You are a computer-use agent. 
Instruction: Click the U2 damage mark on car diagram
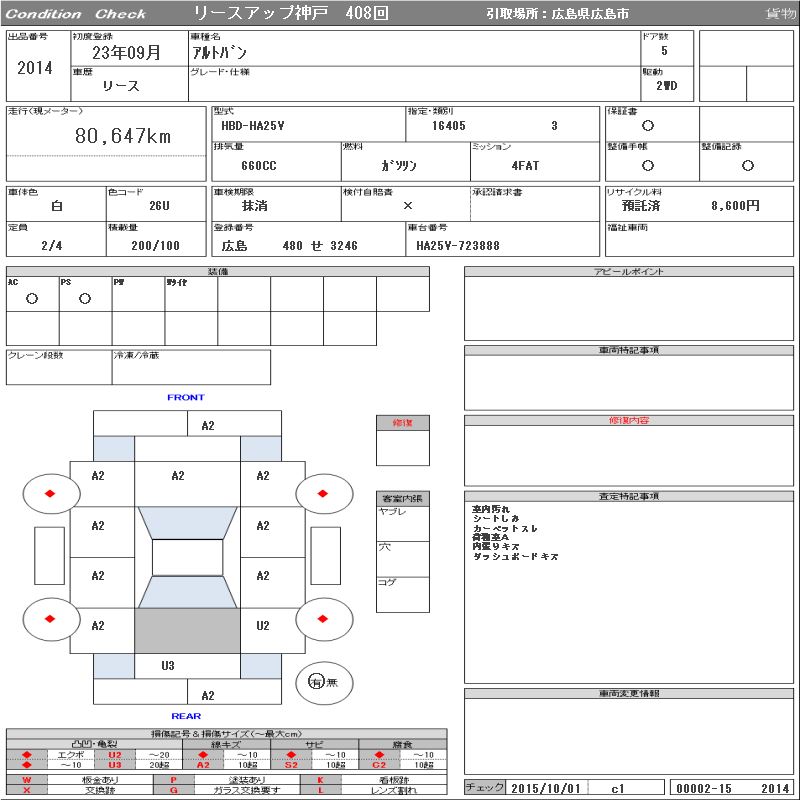[263, 626]
